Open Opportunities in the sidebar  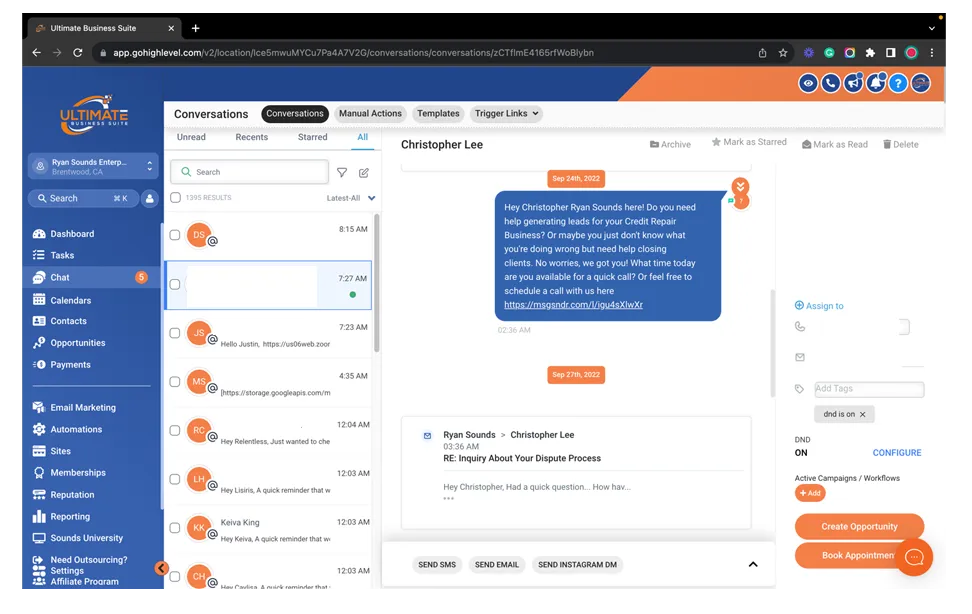[x=77, y=342]
